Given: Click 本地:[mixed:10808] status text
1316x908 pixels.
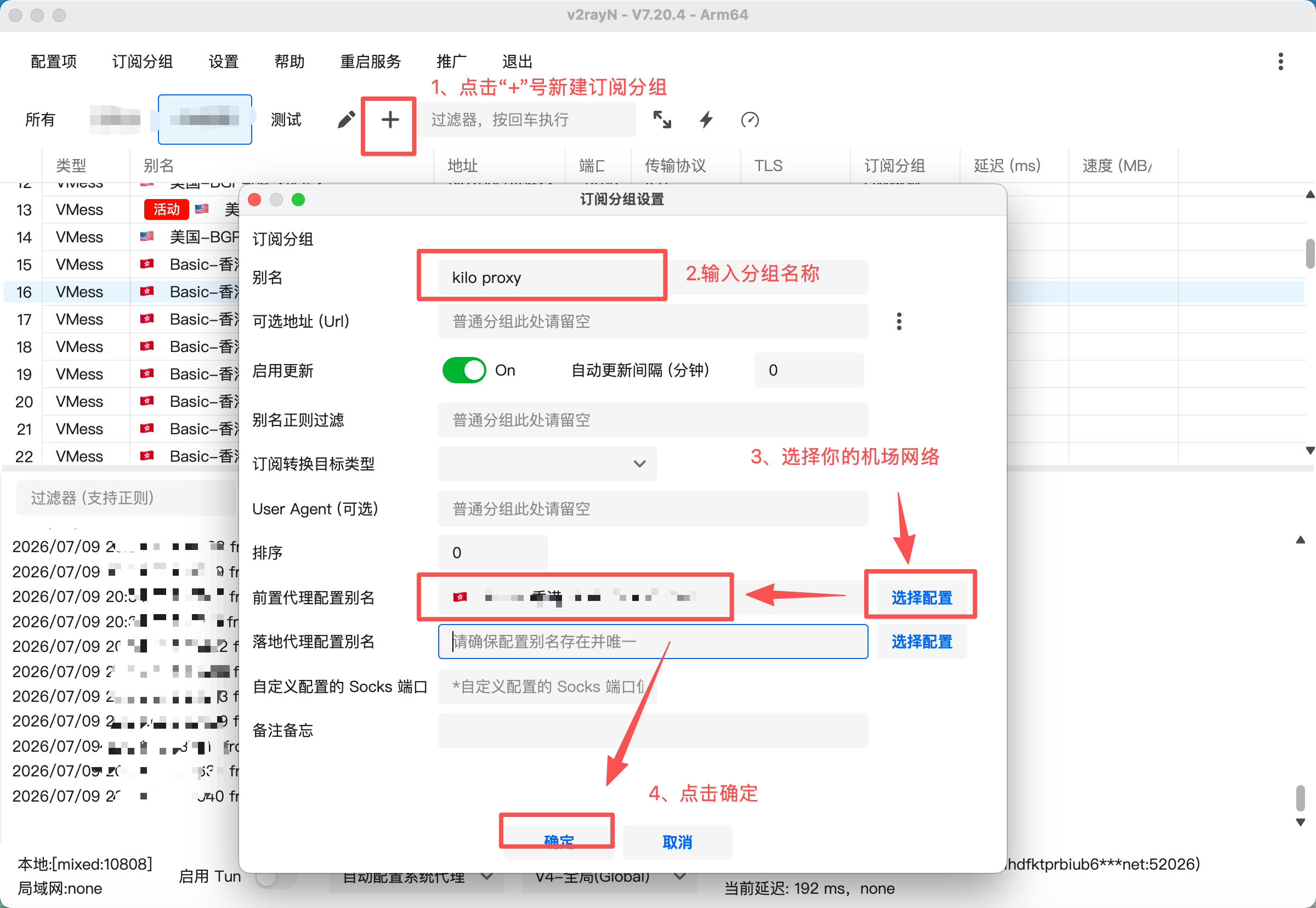Looking at the screenshot, I should [85, 864].
